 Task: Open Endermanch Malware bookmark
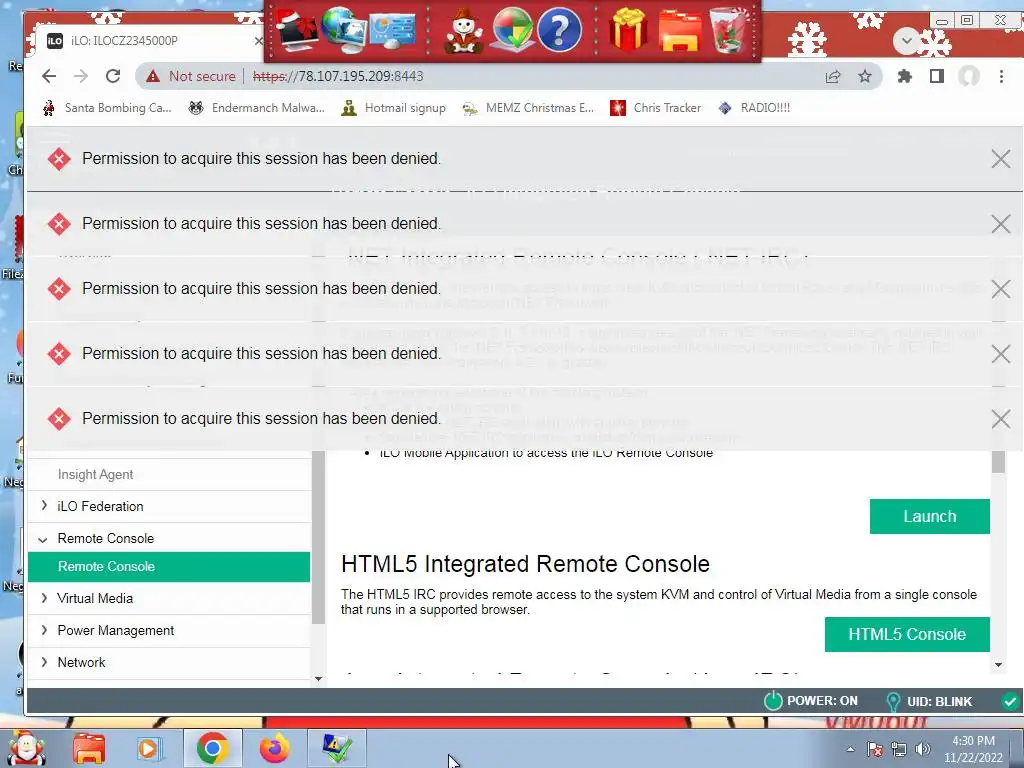tap(256, 108)
